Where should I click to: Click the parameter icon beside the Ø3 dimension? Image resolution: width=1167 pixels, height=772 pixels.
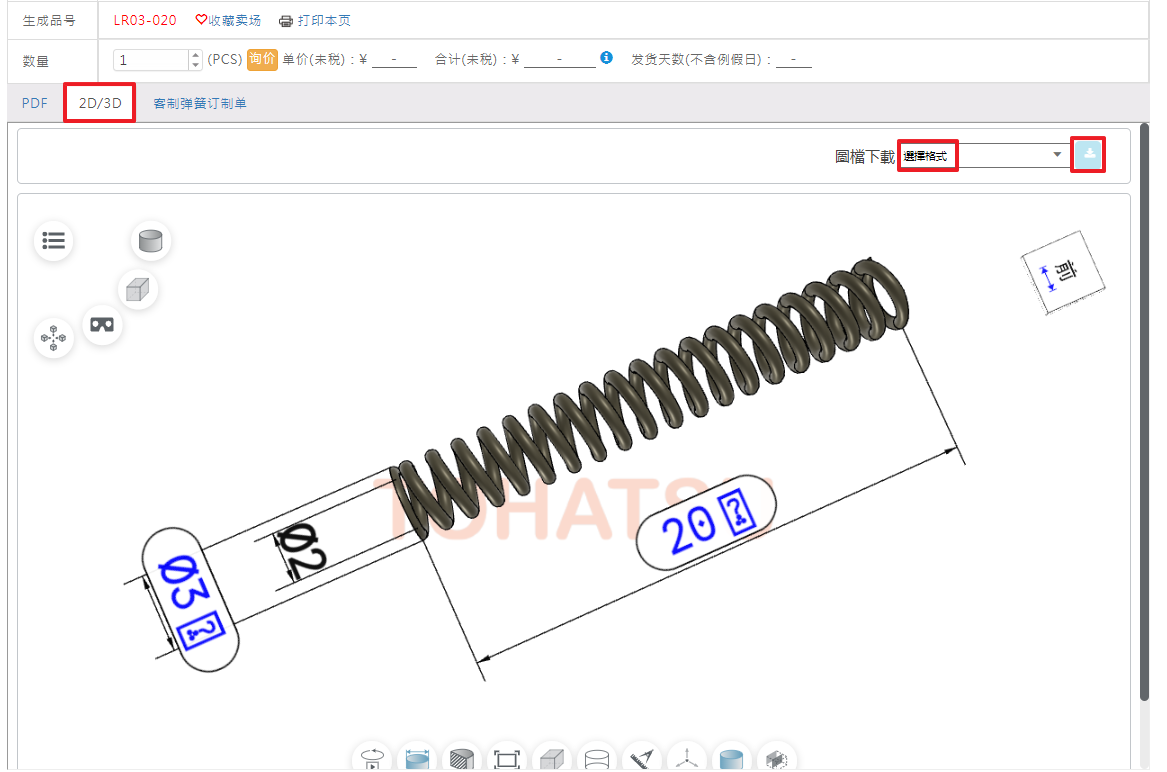tap(202, 630)
